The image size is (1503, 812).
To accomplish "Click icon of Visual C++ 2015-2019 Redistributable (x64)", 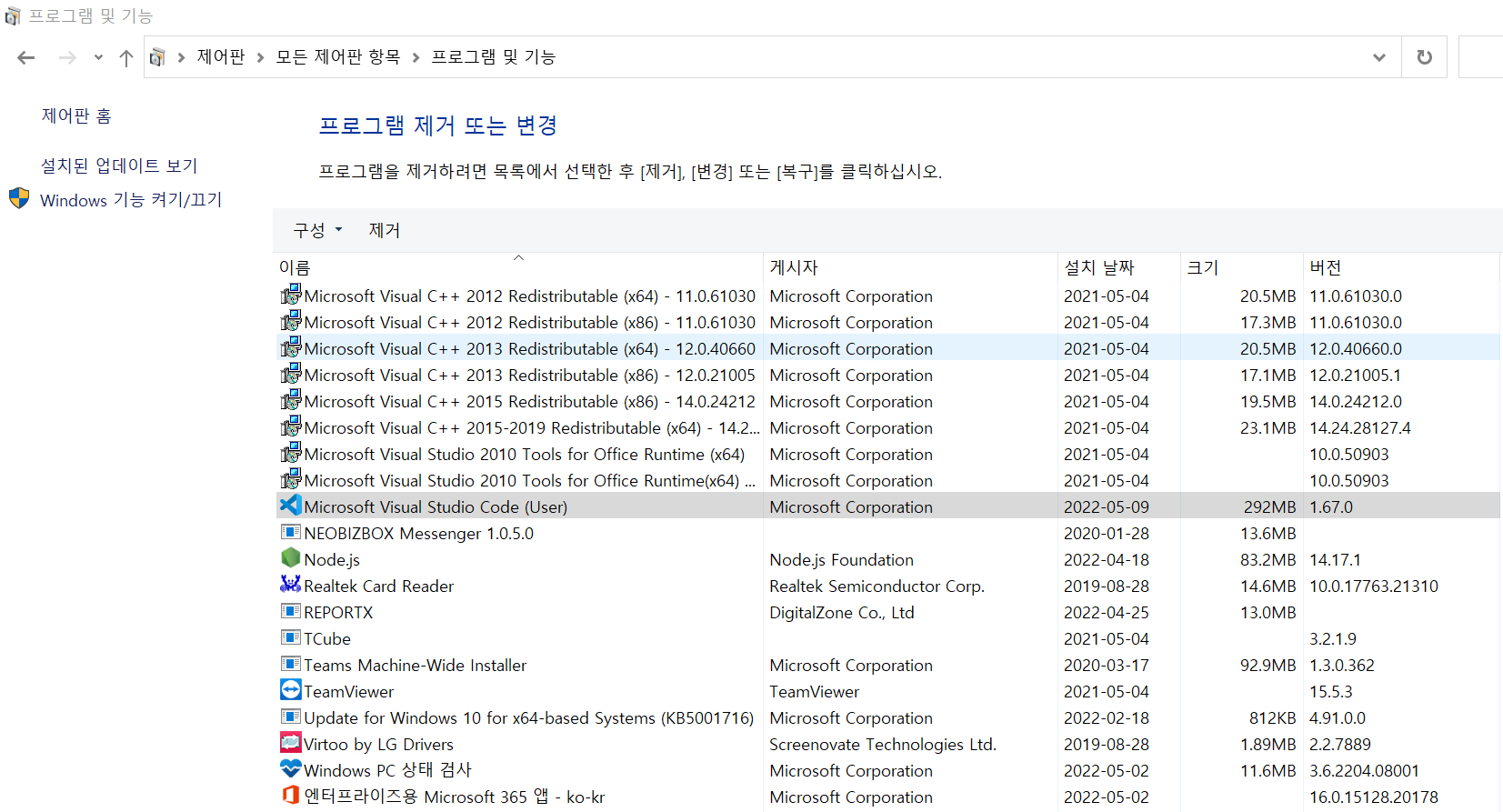I will pyautogui.click(x=291, y=426).
